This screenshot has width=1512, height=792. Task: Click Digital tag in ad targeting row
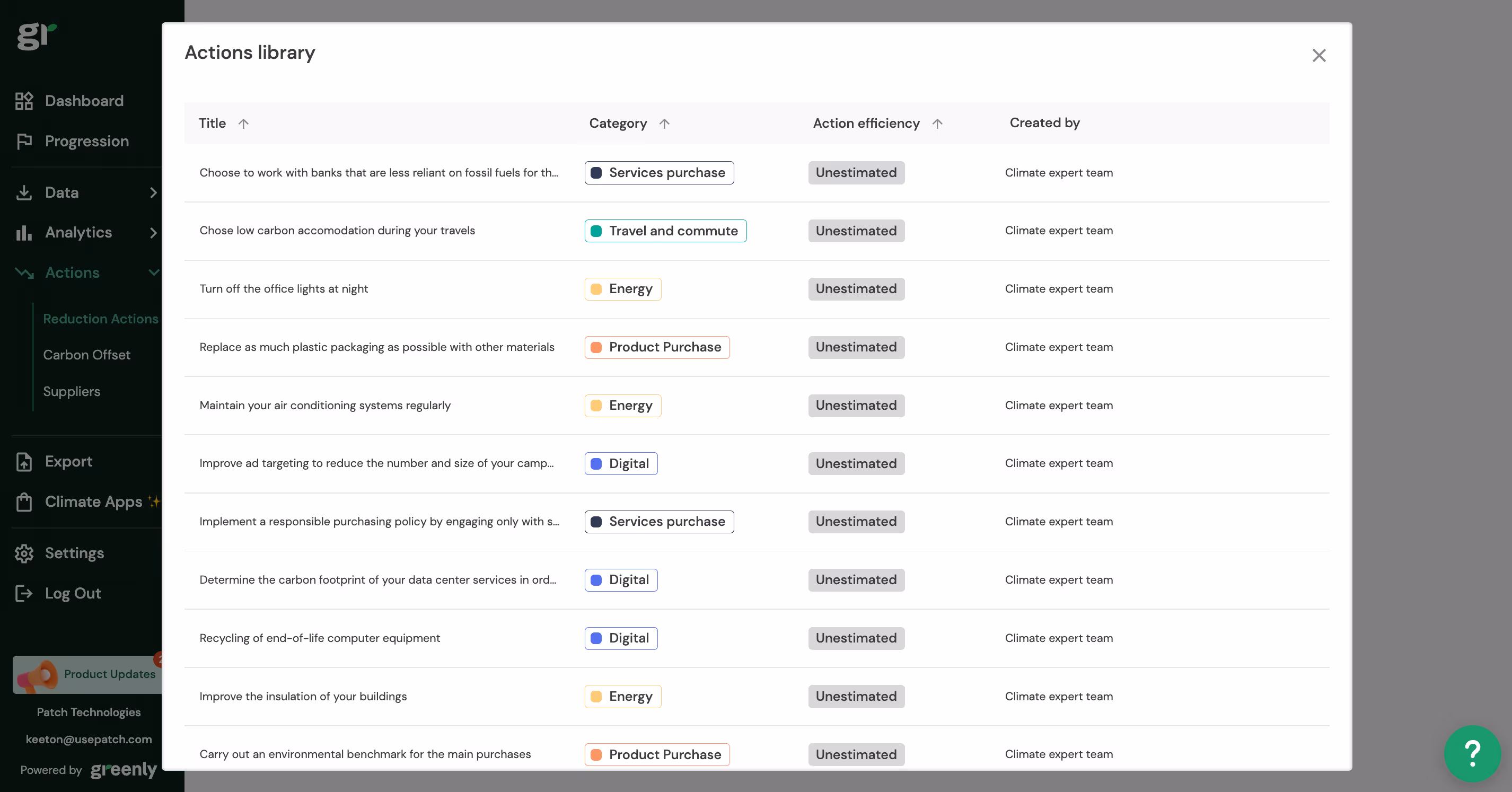point(620,463)
